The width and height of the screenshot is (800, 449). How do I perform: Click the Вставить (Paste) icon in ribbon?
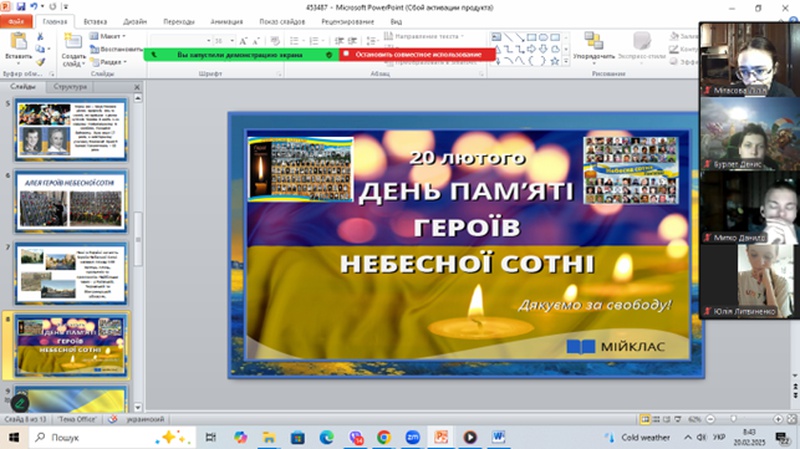18,42
